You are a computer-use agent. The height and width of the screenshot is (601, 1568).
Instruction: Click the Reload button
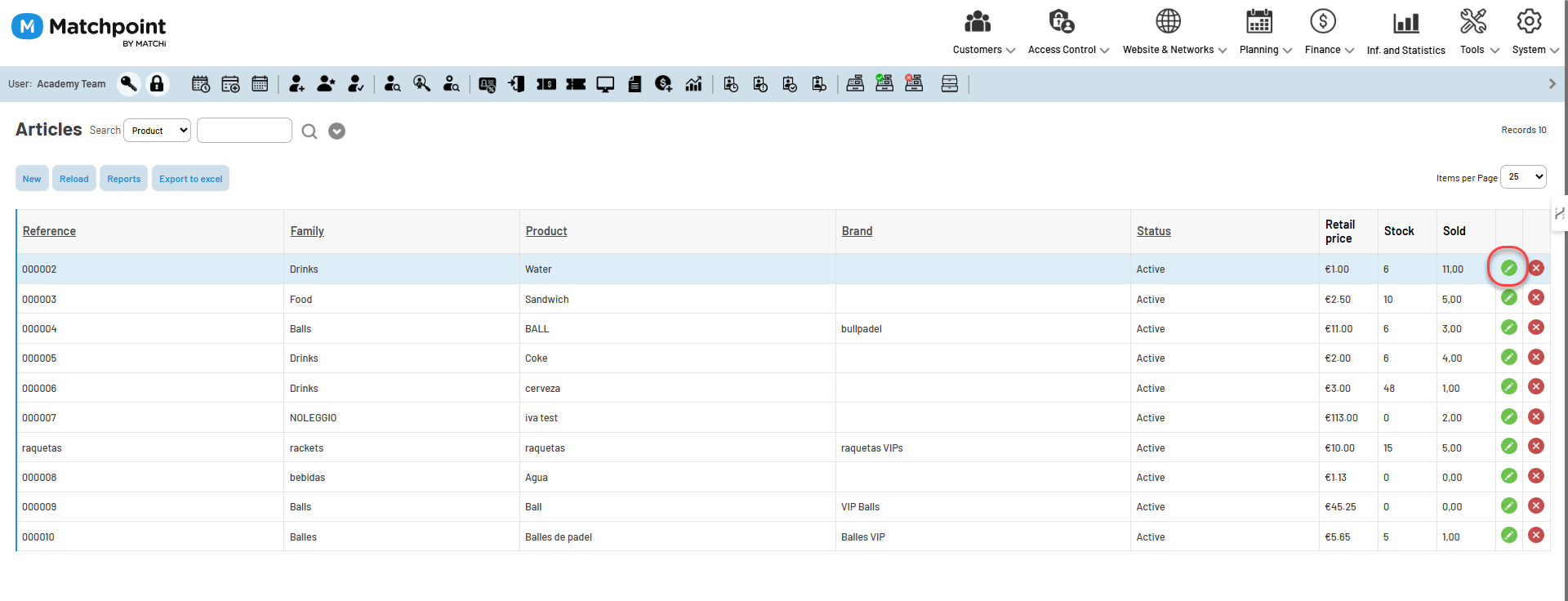coord(74,178)
